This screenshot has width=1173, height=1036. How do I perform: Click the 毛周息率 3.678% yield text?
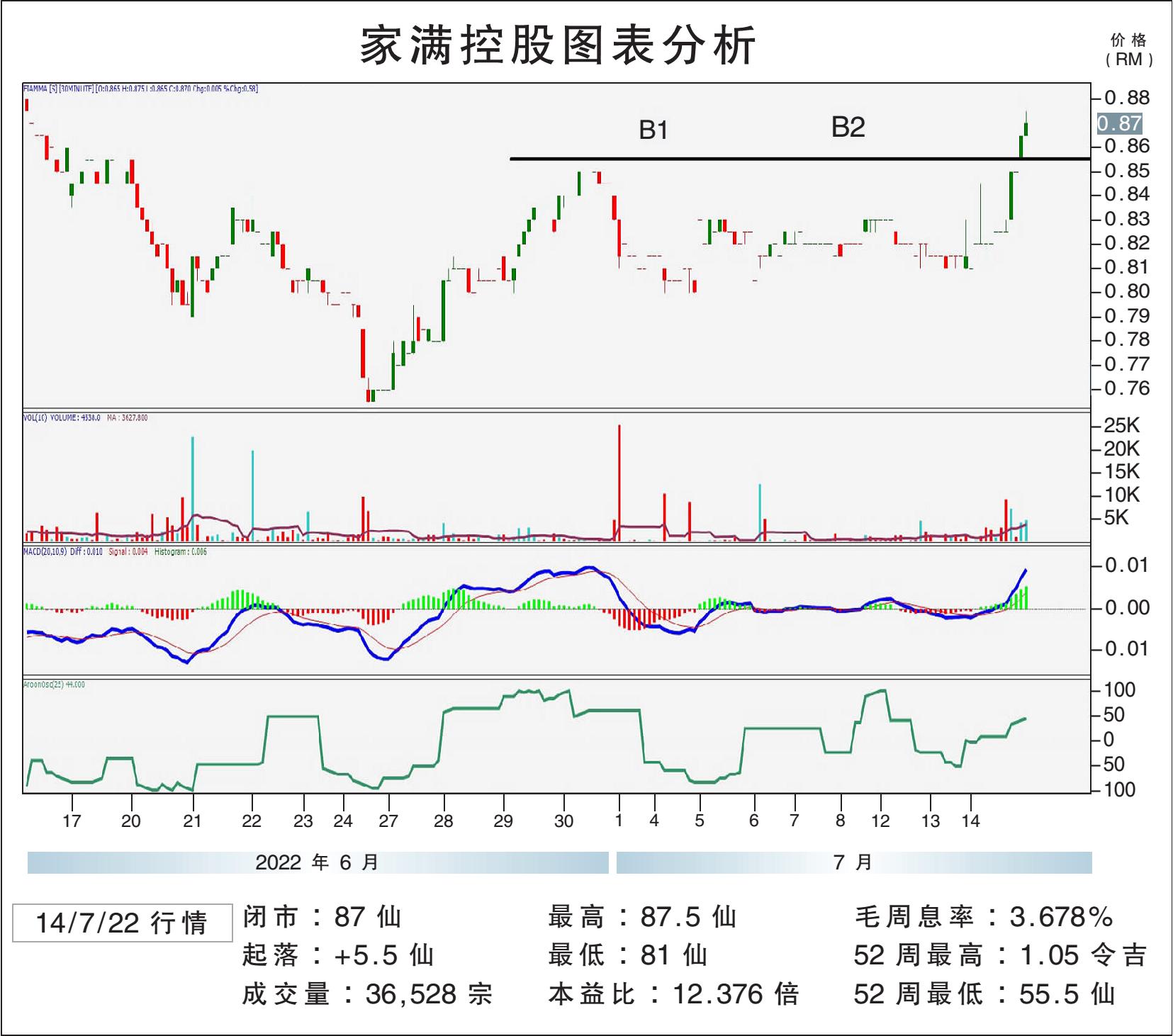coord(984,917)
